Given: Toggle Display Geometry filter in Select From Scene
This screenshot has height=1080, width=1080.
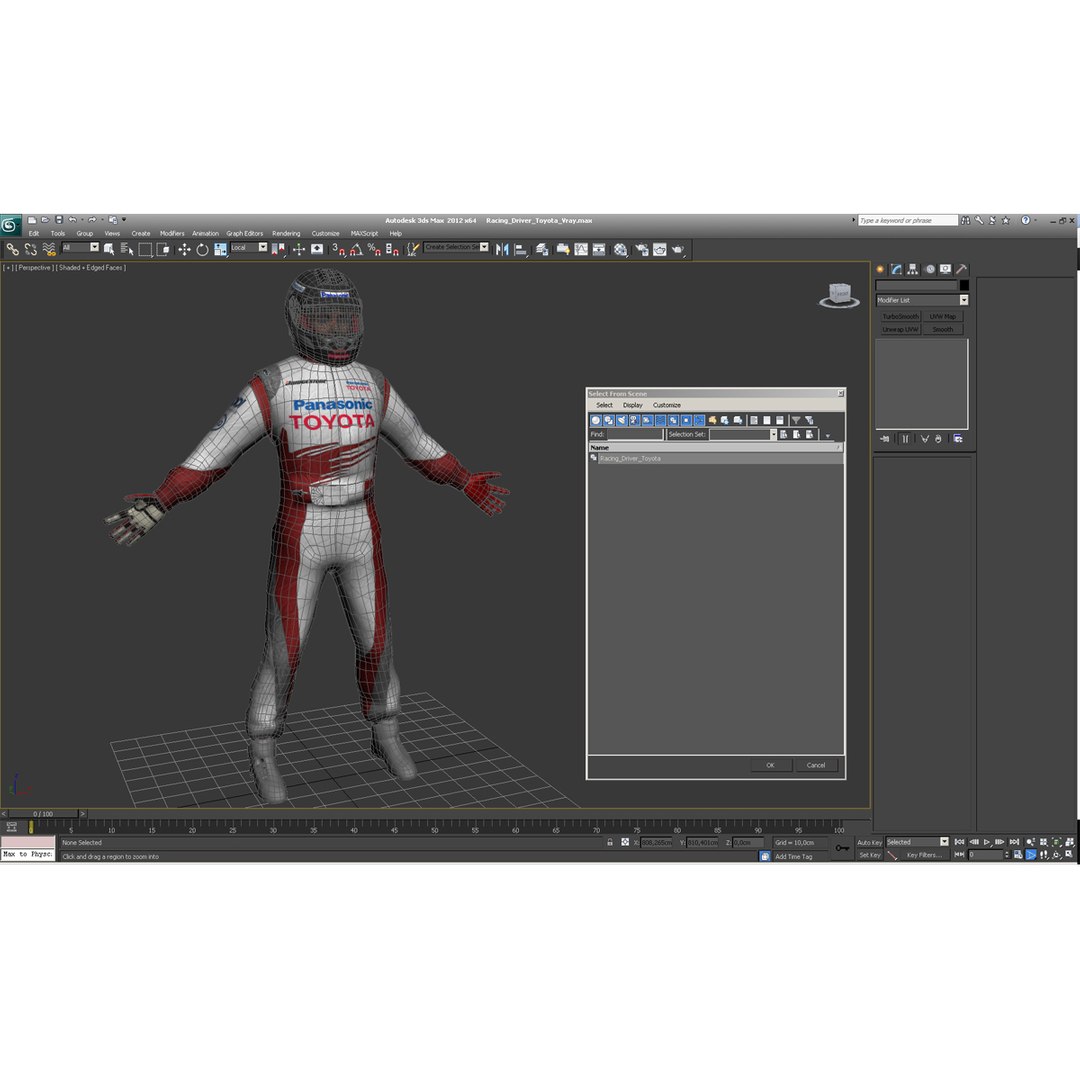Looking at the screenshot, I should point(596,420).
